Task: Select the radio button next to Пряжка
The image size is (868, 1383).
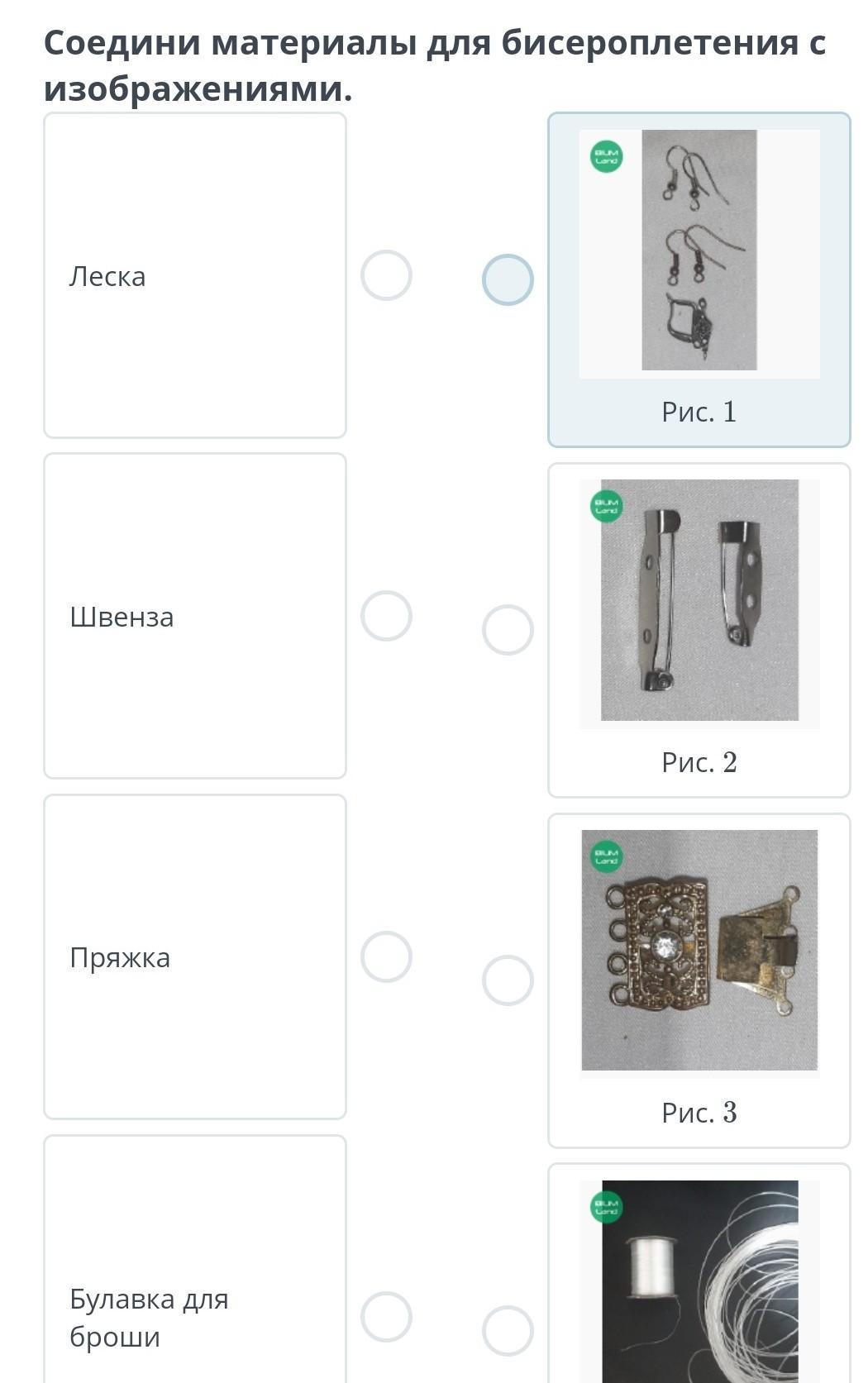Action: 386,956
